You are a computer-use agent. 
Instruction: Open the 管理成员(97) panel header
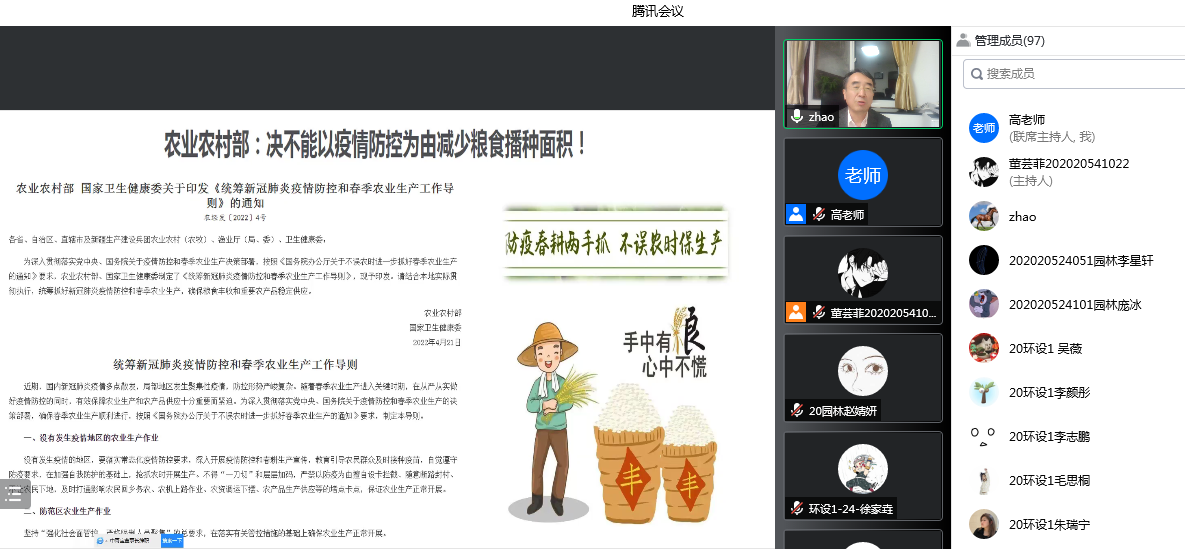[x=1009, y=41]
